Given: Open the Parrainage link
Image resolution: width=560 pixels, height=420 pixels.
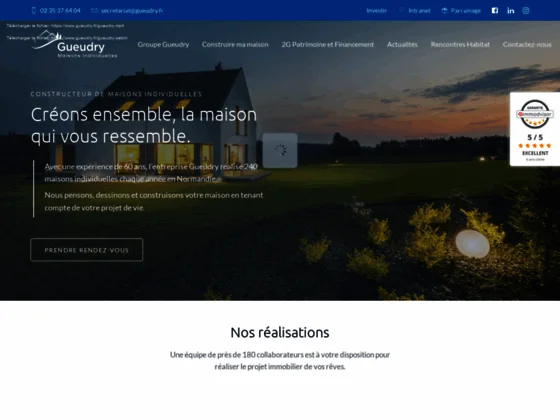Looking at the screenshot, I should click(x=466, y=10).
